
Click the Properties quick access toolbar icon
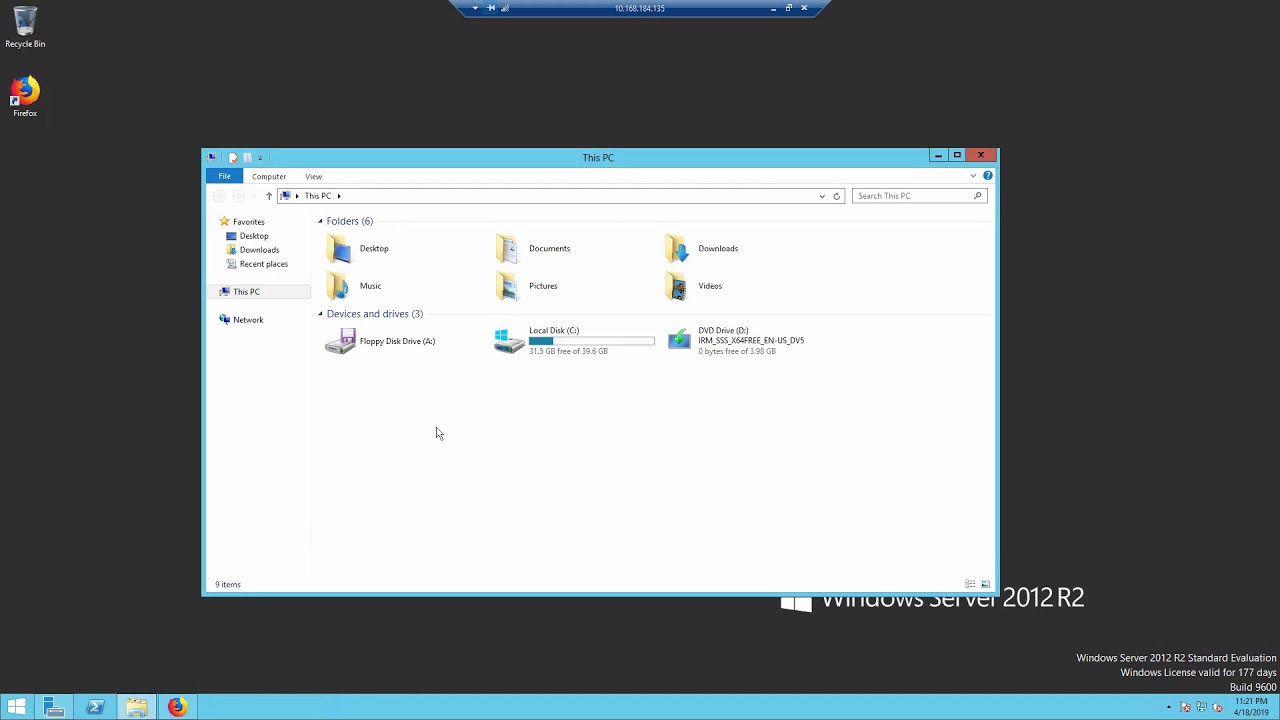(x=233, y=157)
